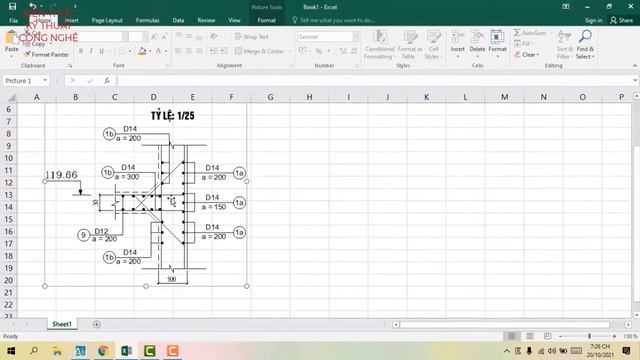Toggle Wrap Text
This screenshot has width=640, height=360.
(x=251, y=37)
